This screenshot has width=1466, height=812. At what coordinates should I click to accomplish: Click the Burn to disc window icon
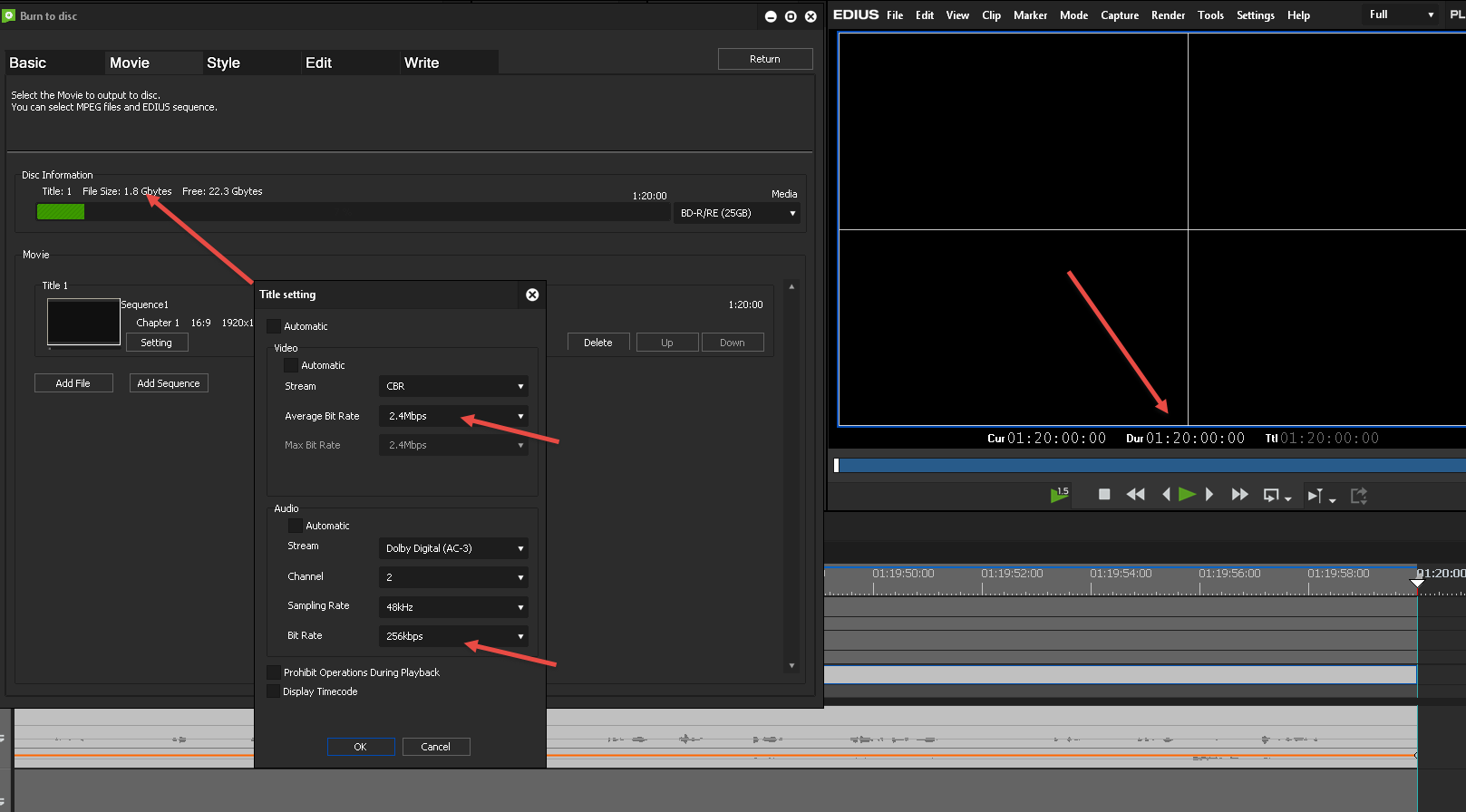click(9, 15)
